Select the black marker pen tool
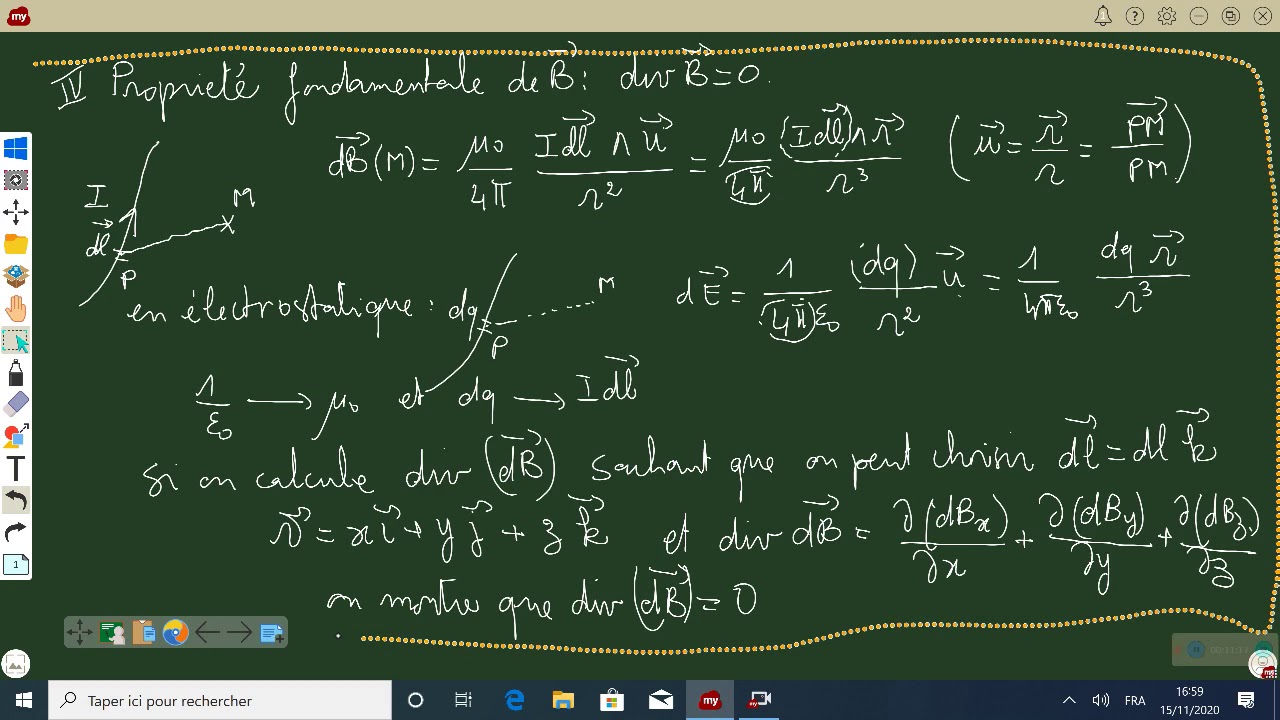The height and width of the screenshot is (720, 1280). (16, 372)
